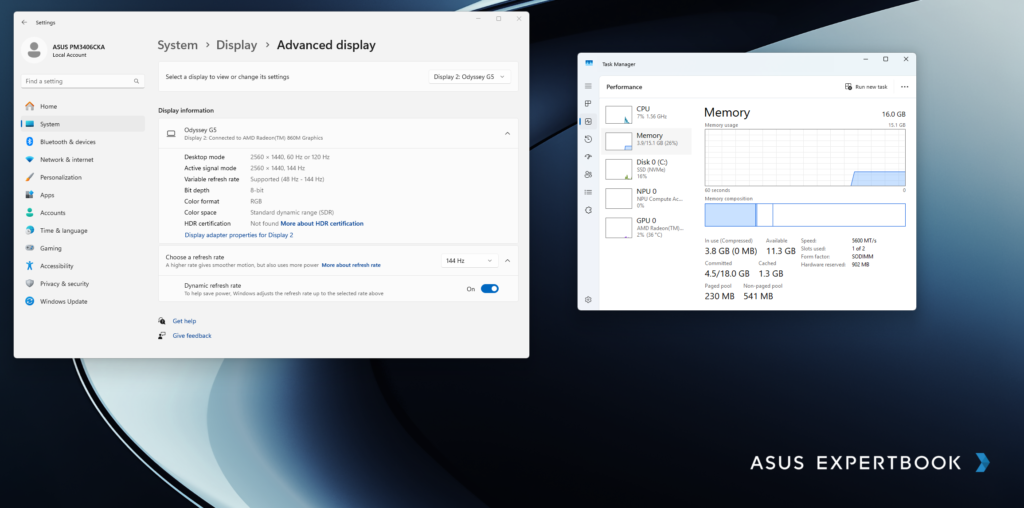The width and height of the screenshot is (1024, 508).
Task: Open More about refresh rate link
Action: pyautogui.click(x=351, y=265)
